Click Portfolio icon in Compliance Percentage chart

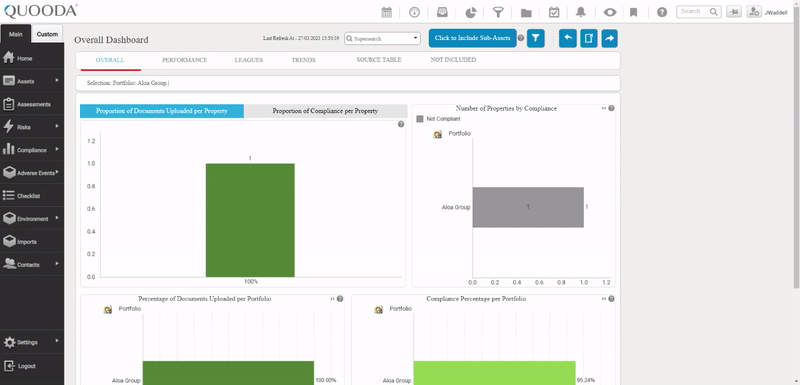pos(379,310)
